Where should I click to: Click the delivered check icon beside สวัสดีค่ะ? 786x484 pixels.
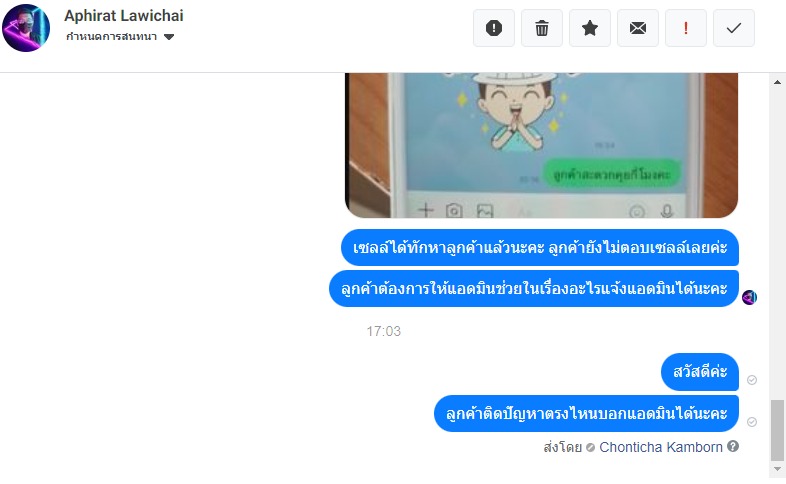click(x=751, y=380)
